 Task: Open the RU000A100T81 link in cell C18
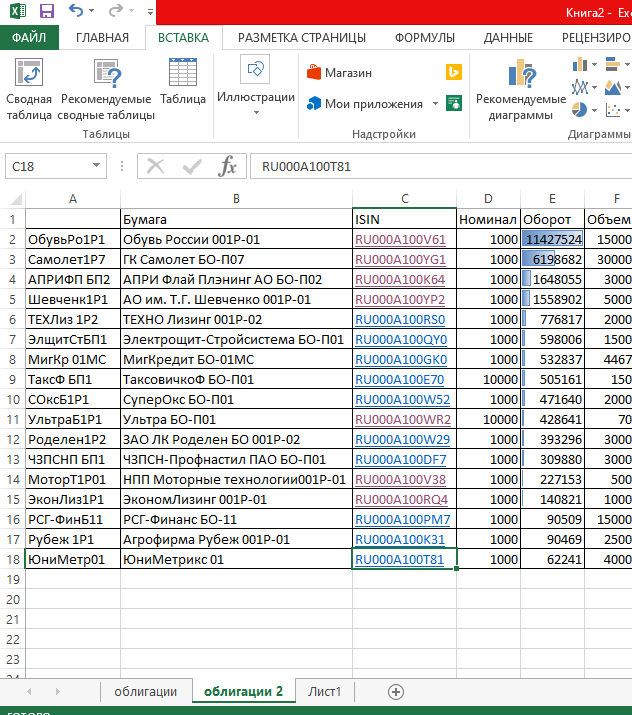click(x=399, y=560)
